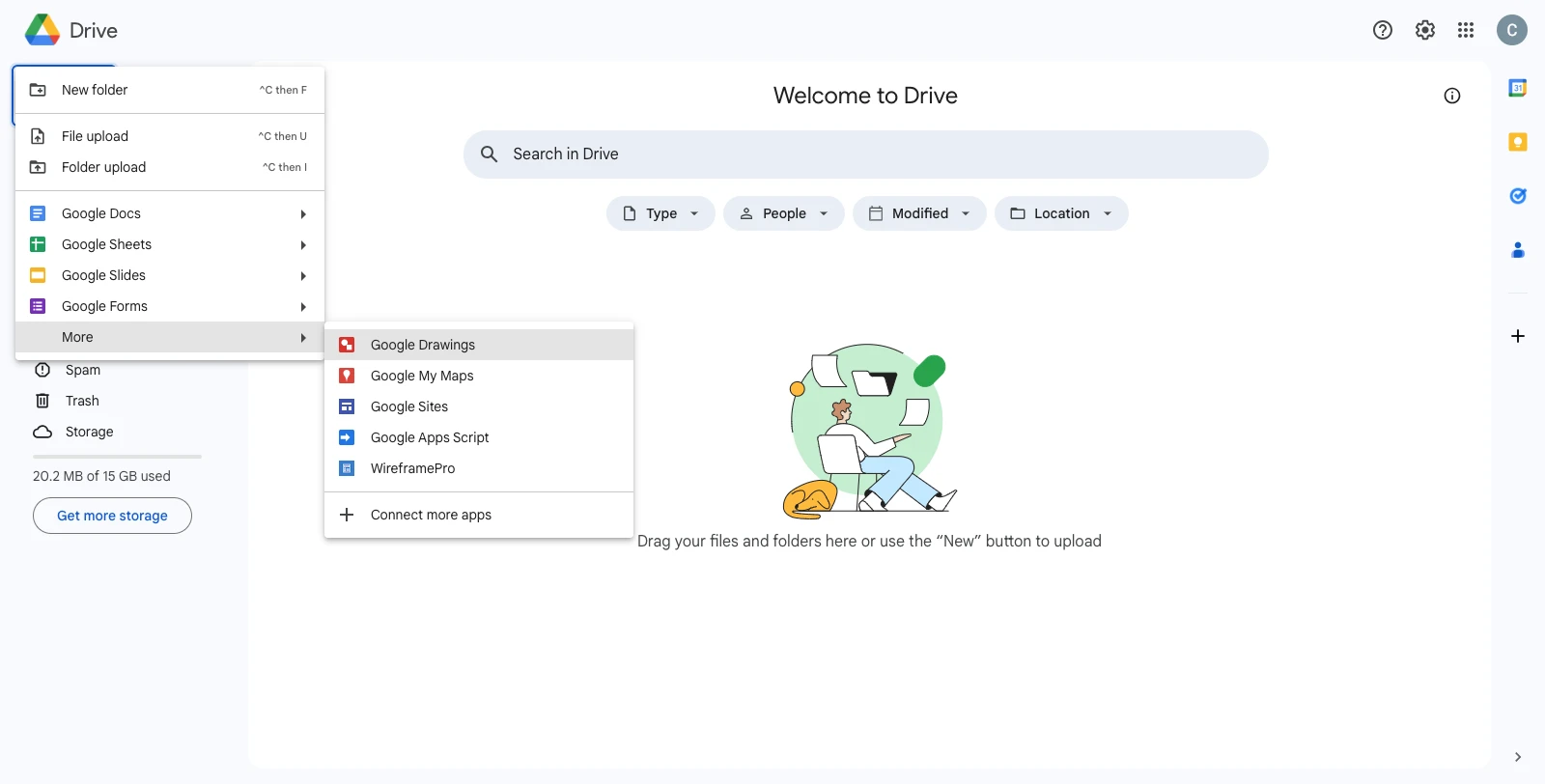Choose Folder upload from the menu

(x=170, y=167)
